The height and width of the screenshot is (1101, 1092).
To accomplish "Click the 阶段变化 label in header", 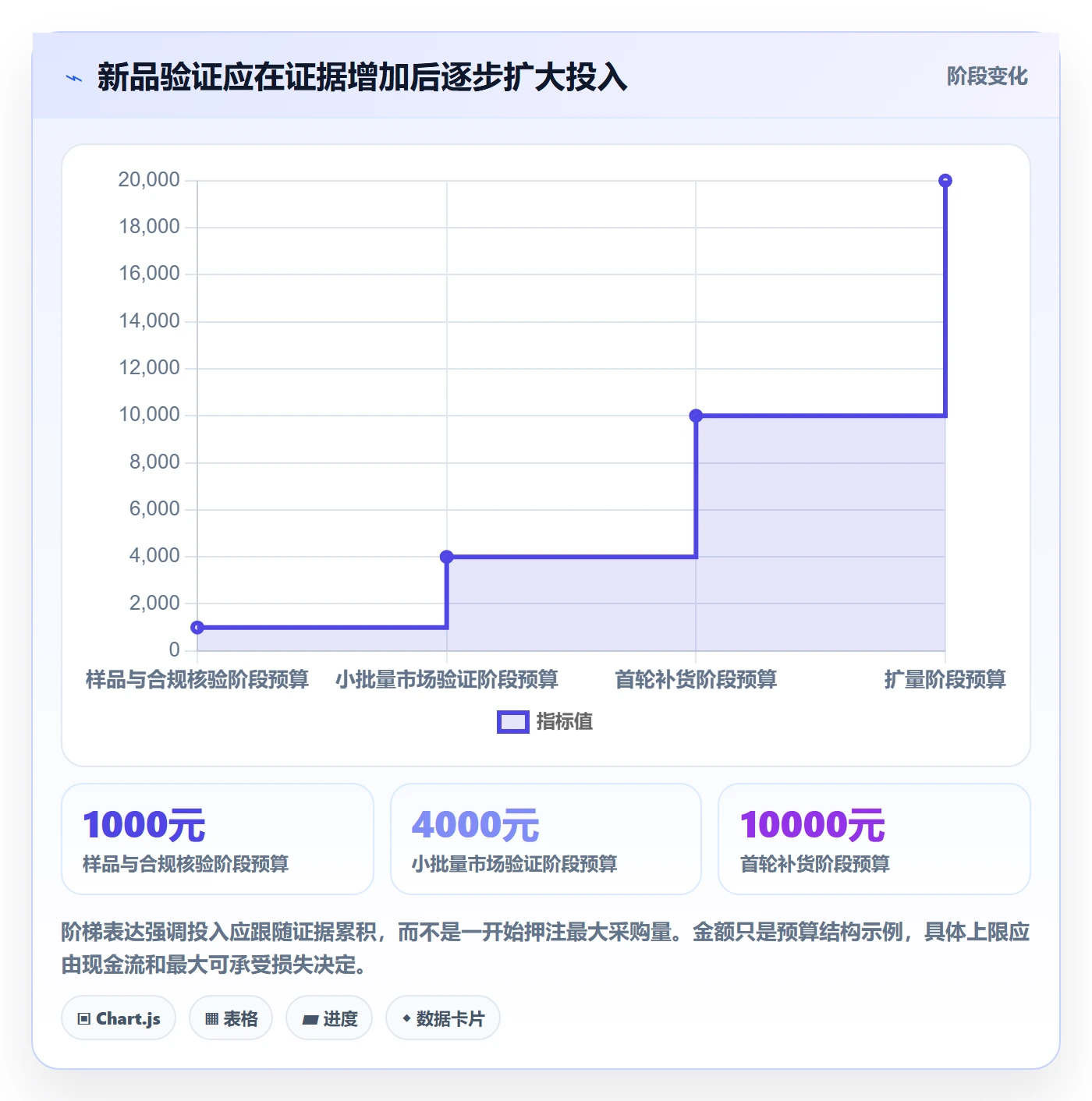I will click(987, 76).
